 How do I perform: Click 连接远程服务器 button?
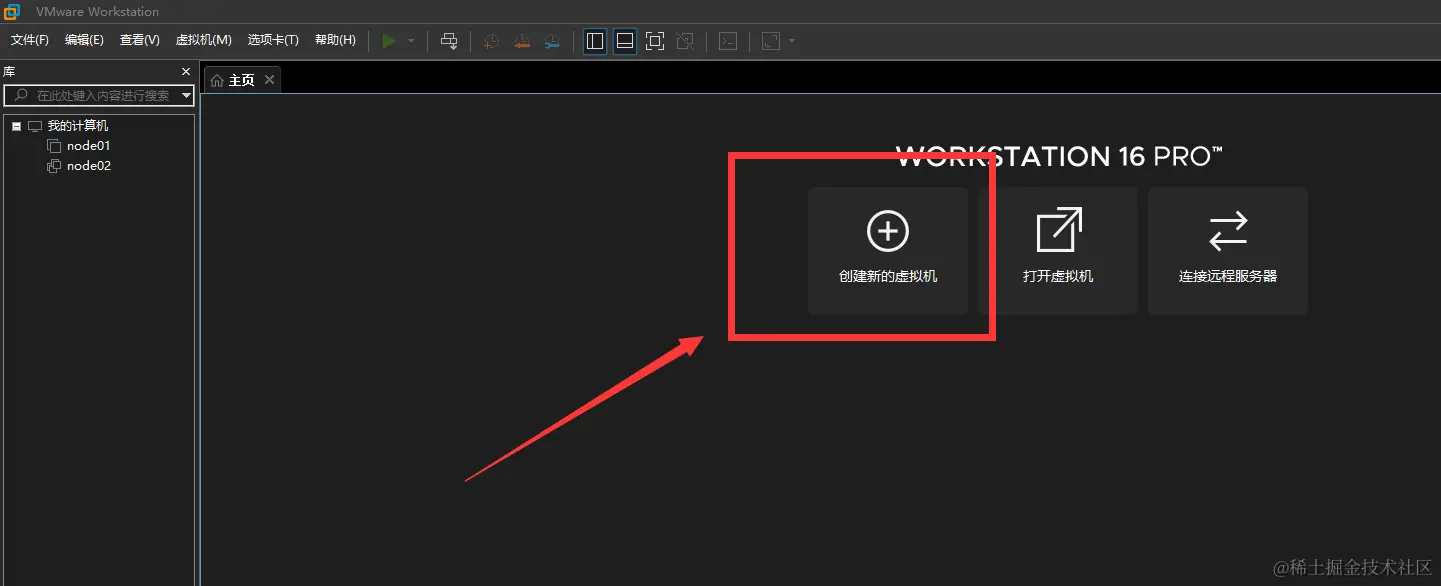(1228, 250)
